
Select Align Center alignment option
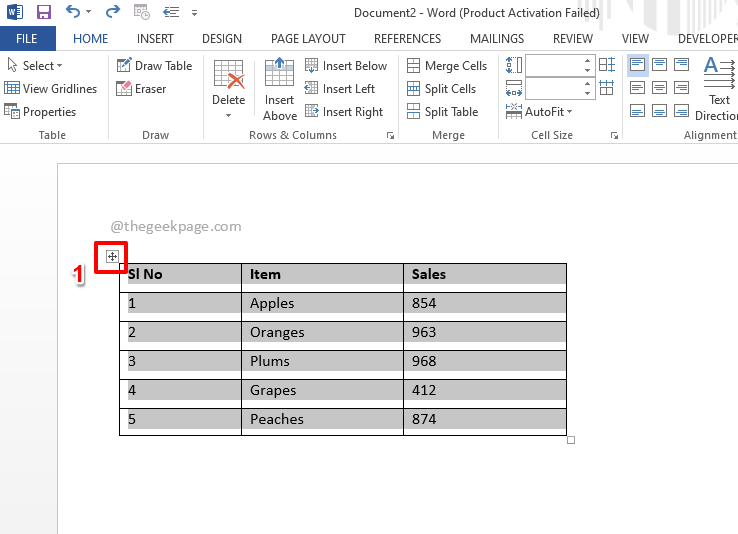point(660,88)
